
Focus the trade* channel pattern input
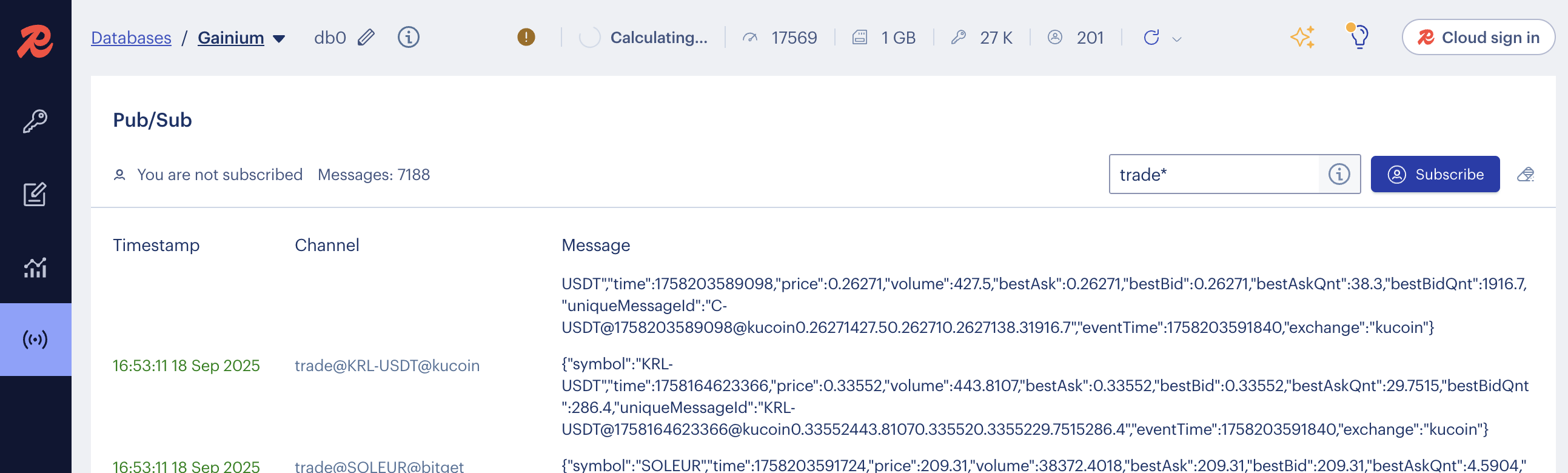pos(1214,175)
